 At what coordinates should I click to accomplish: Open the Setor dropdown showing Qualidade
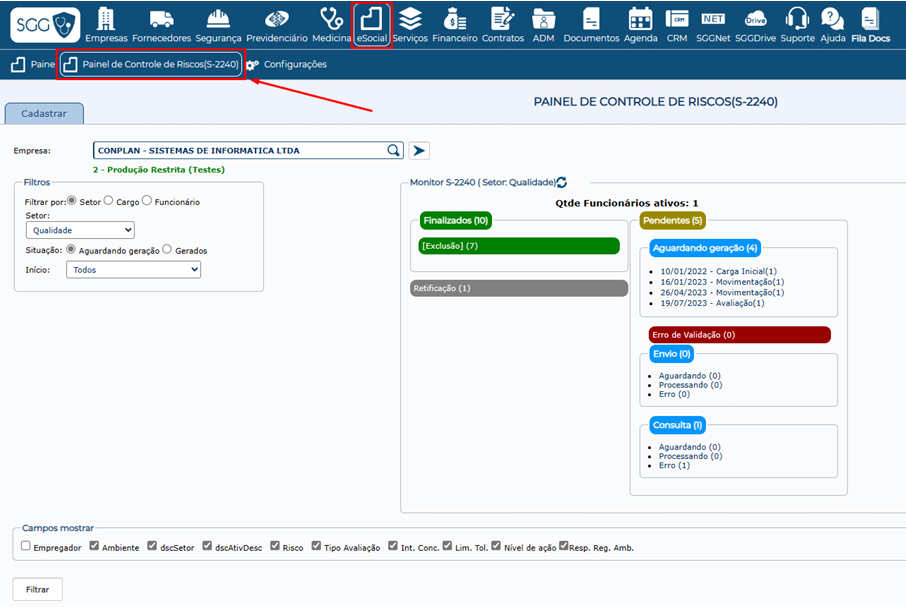[x=80, y=230]
